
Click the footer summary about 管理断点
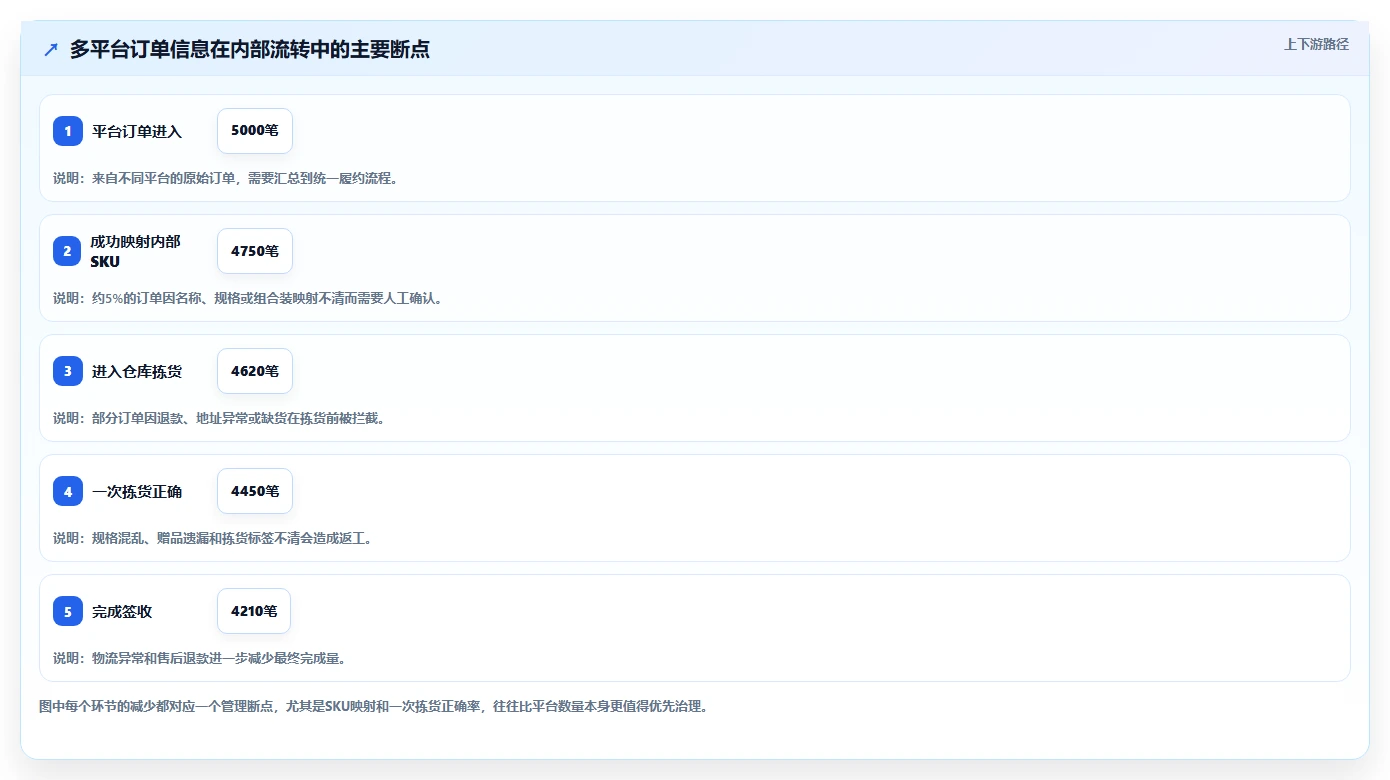click(x=373, y=706)
